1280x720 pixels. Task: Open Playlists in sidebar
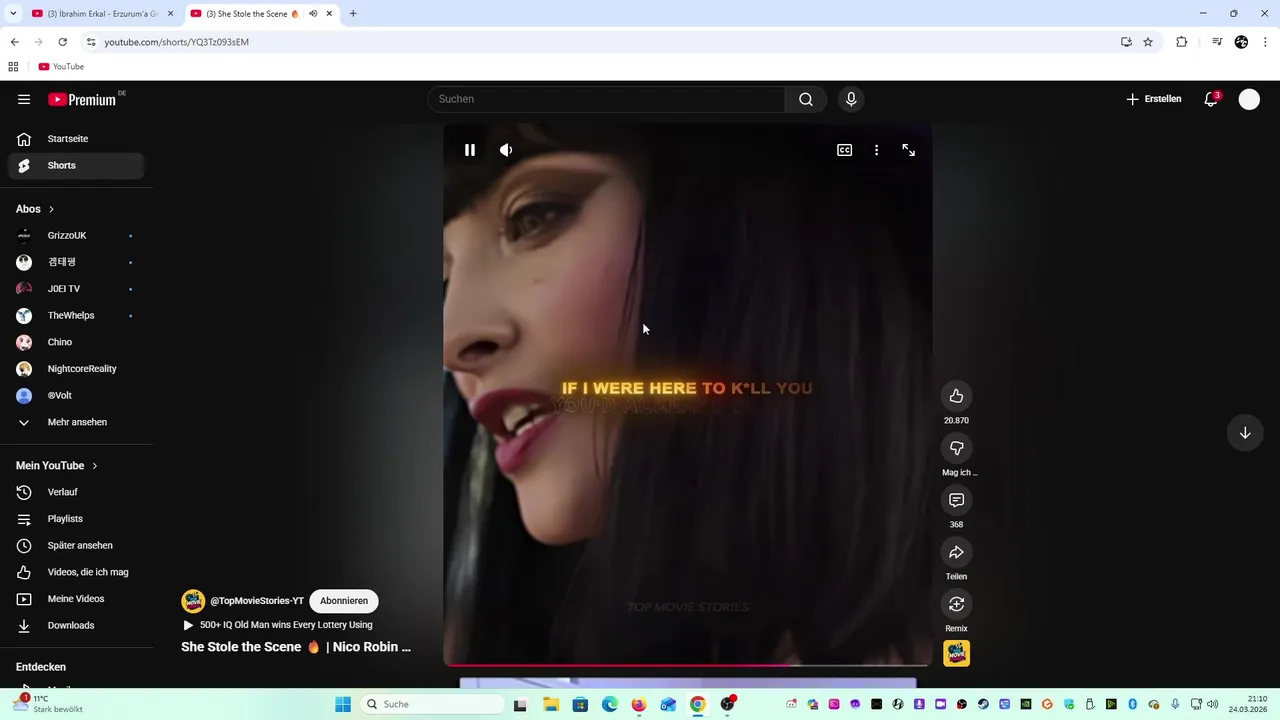pos(76,519)
